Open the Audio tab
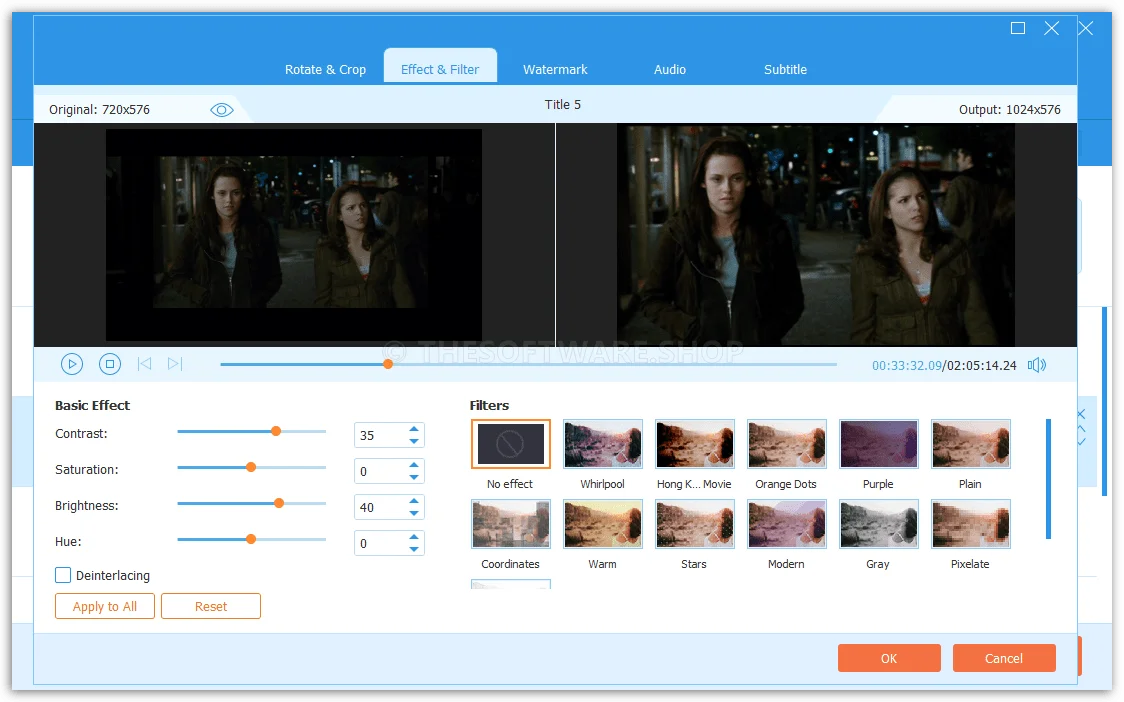The height and width of the screenshot is (702, 1124). pyautogui.click(x=670, y=70)
